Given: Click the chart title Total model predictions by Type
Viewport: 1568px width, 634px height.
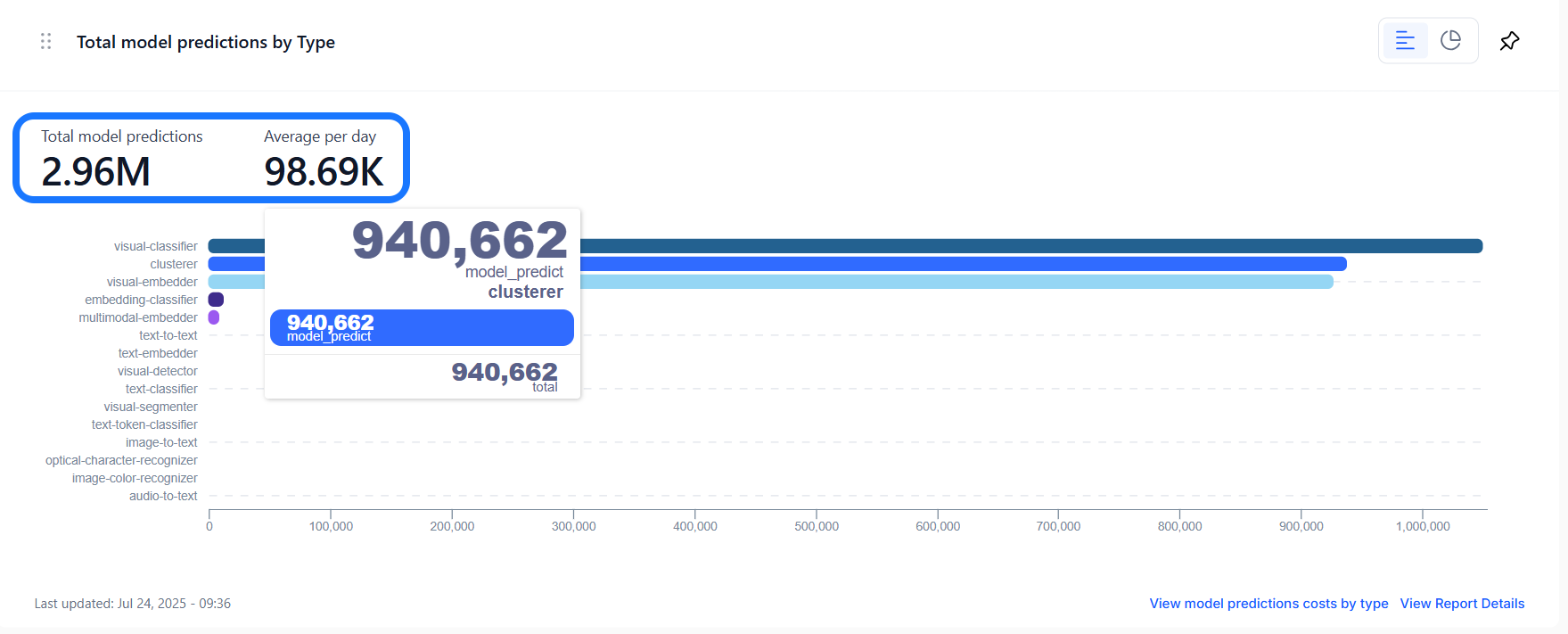Looking at the screenshot, I should [206, 42].
